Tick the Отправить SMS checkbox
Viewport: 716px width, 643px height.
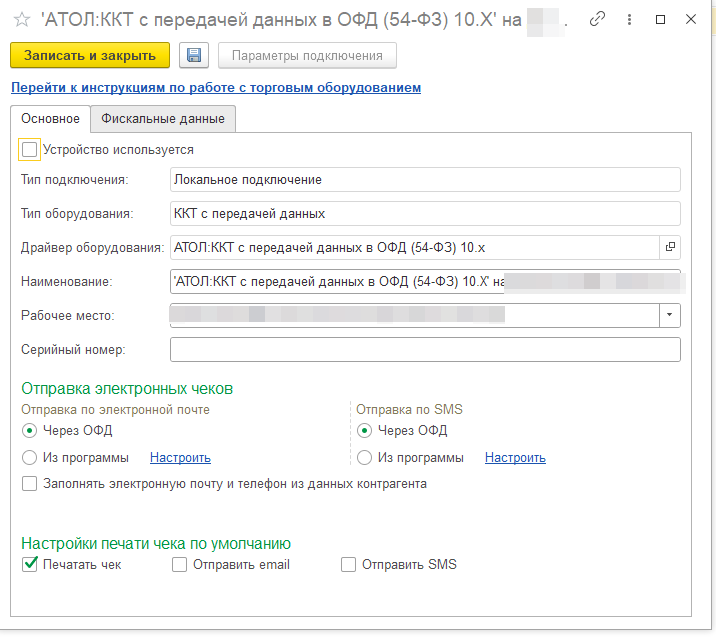pos(349,565)
